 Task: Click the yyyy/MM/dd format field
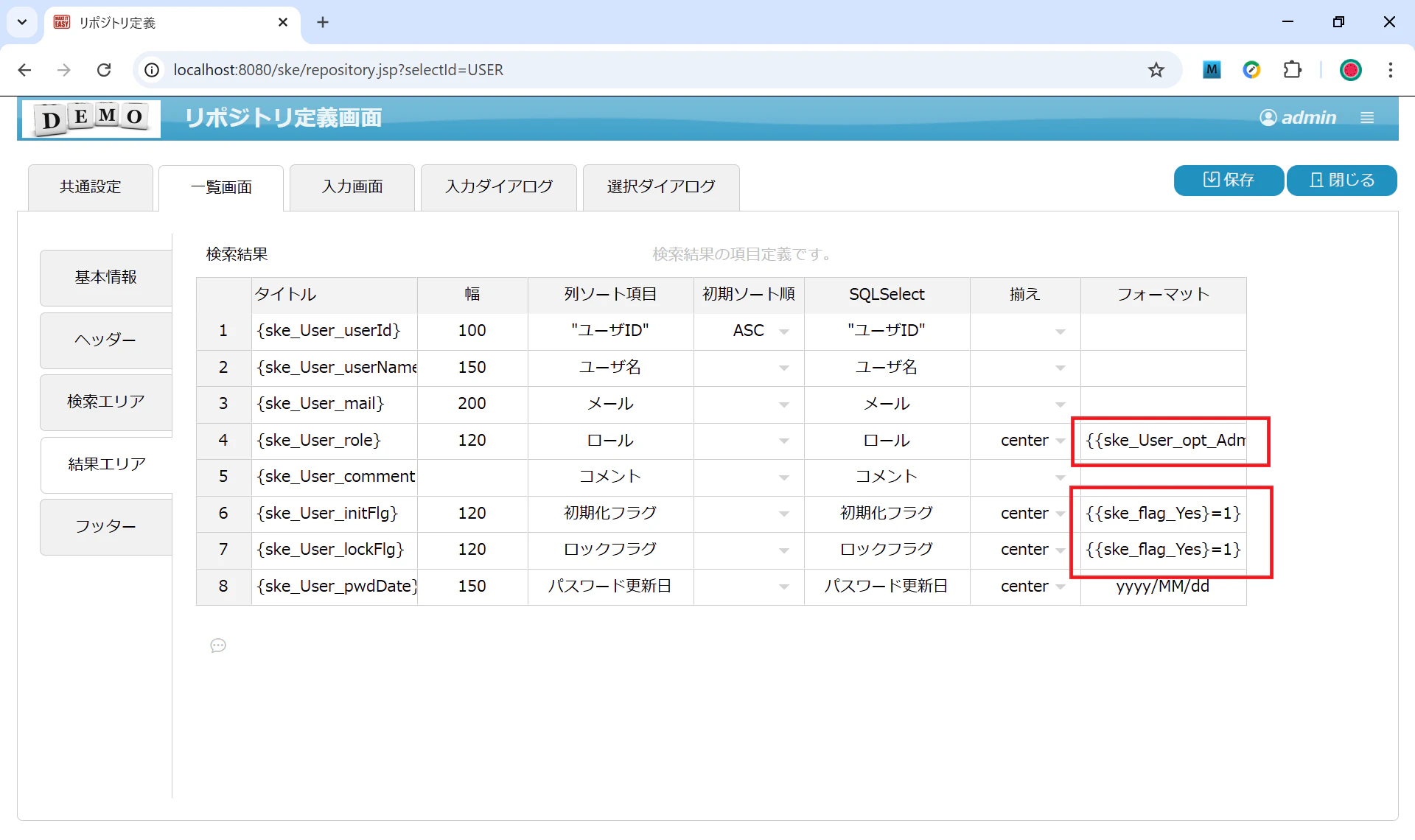1163,587
